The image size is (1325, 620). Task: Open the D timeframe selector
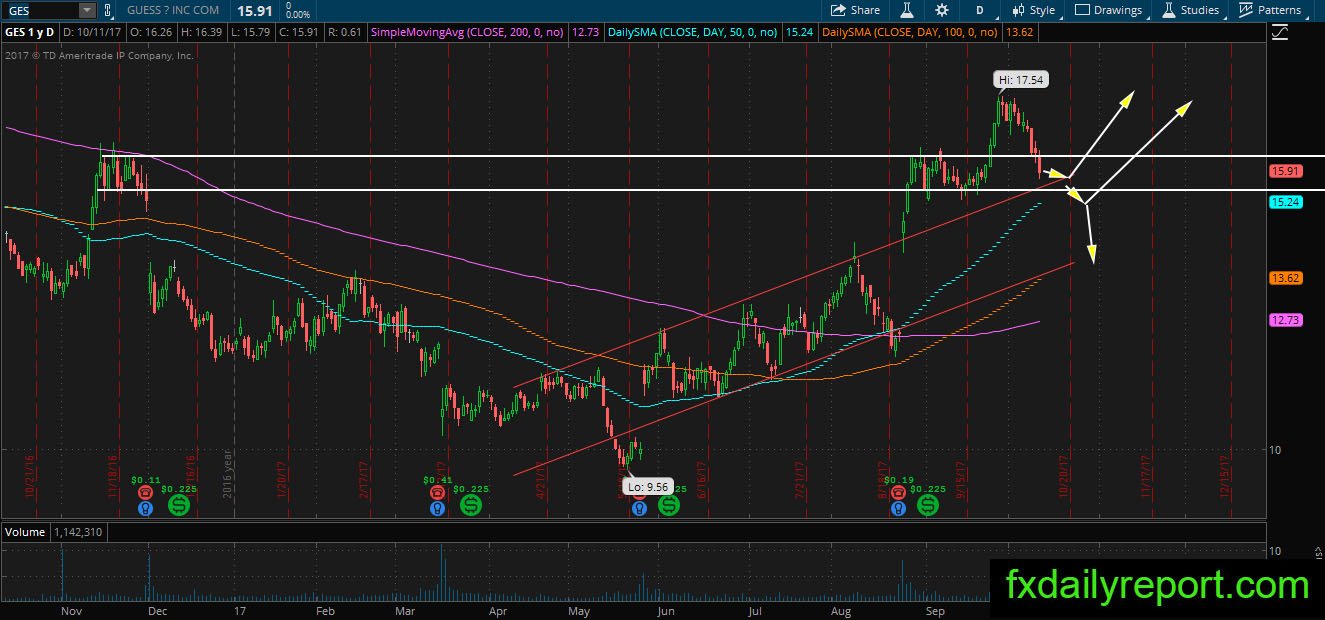[980, 10]
